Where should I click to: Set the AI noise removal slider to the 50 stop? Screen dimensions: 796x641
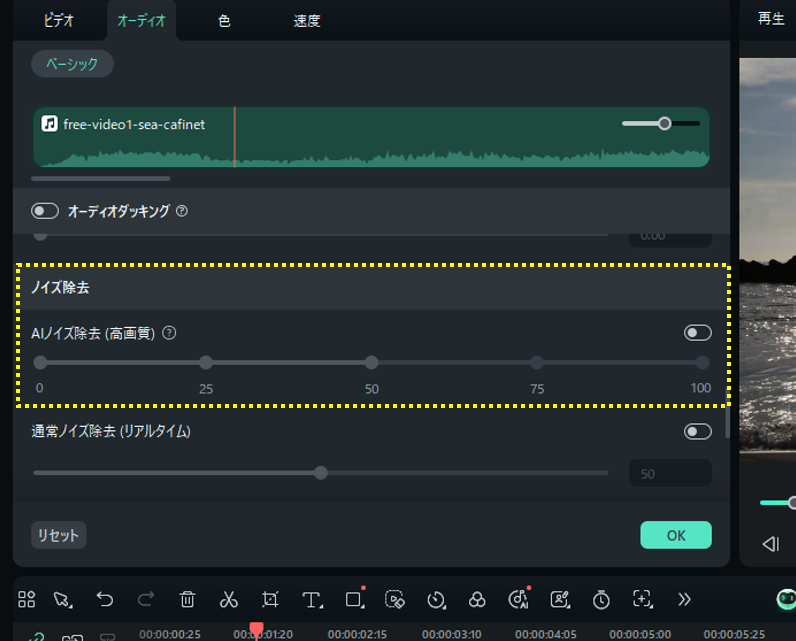pos(372,362)
